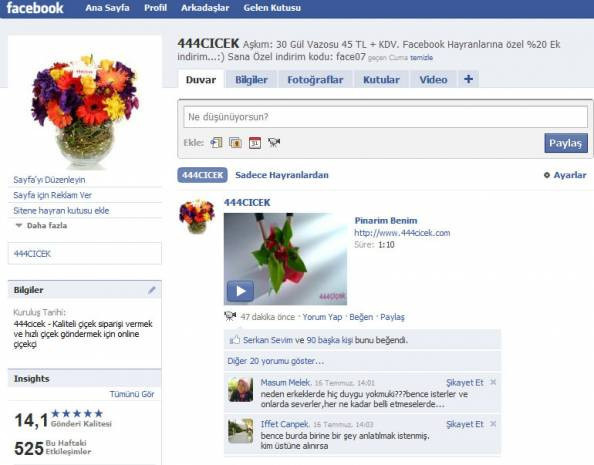Attach a link icon next to Ekle
Viewport: 594px width, 465px height.
point(216,143)
